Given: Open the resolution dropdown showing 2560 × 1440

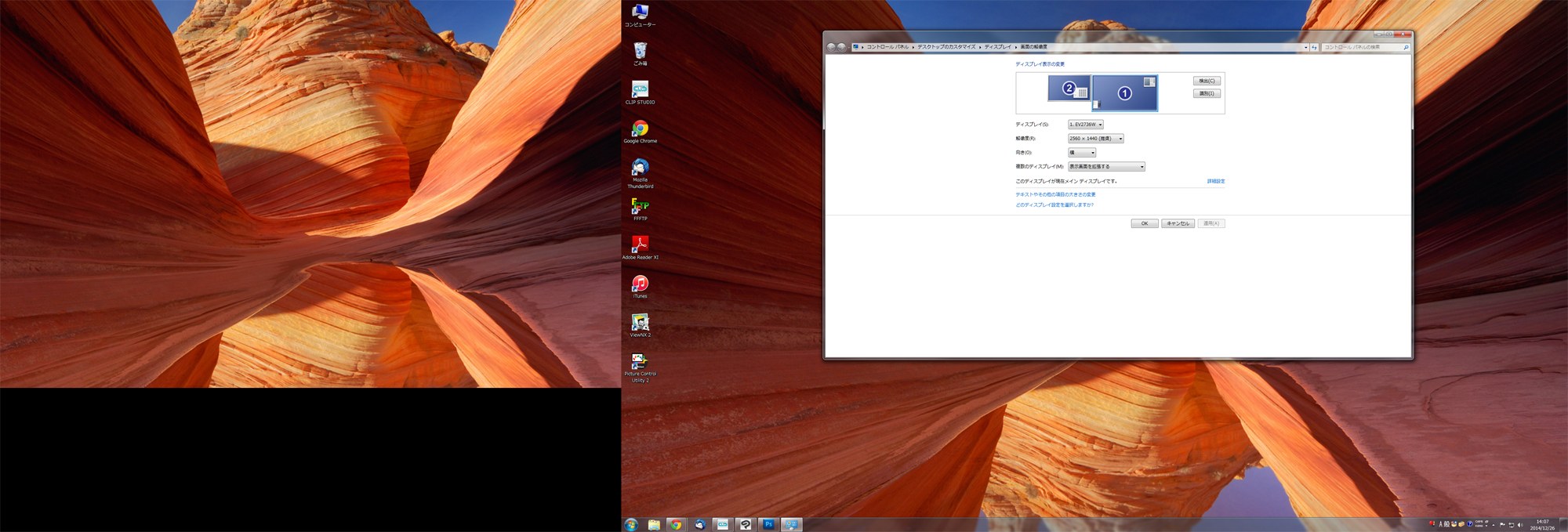Looking at the screenshot, I should coord(1095,139).
